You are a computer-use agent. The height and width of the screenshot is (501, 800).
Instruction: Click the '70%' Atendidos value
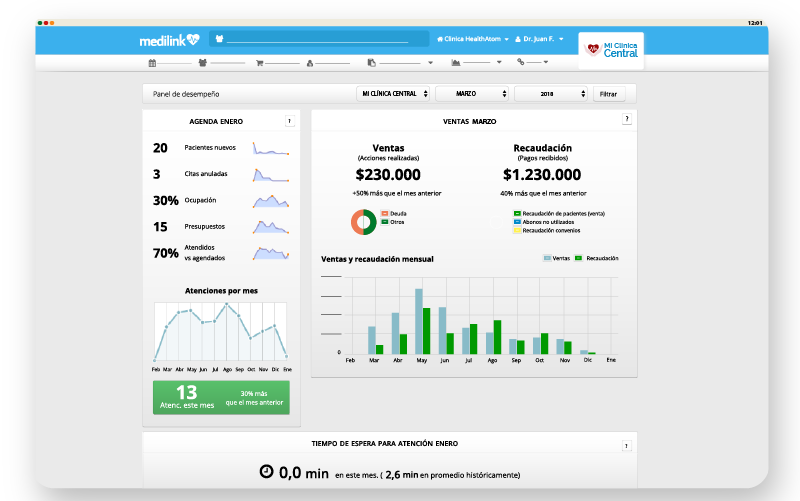coord(166,253)
